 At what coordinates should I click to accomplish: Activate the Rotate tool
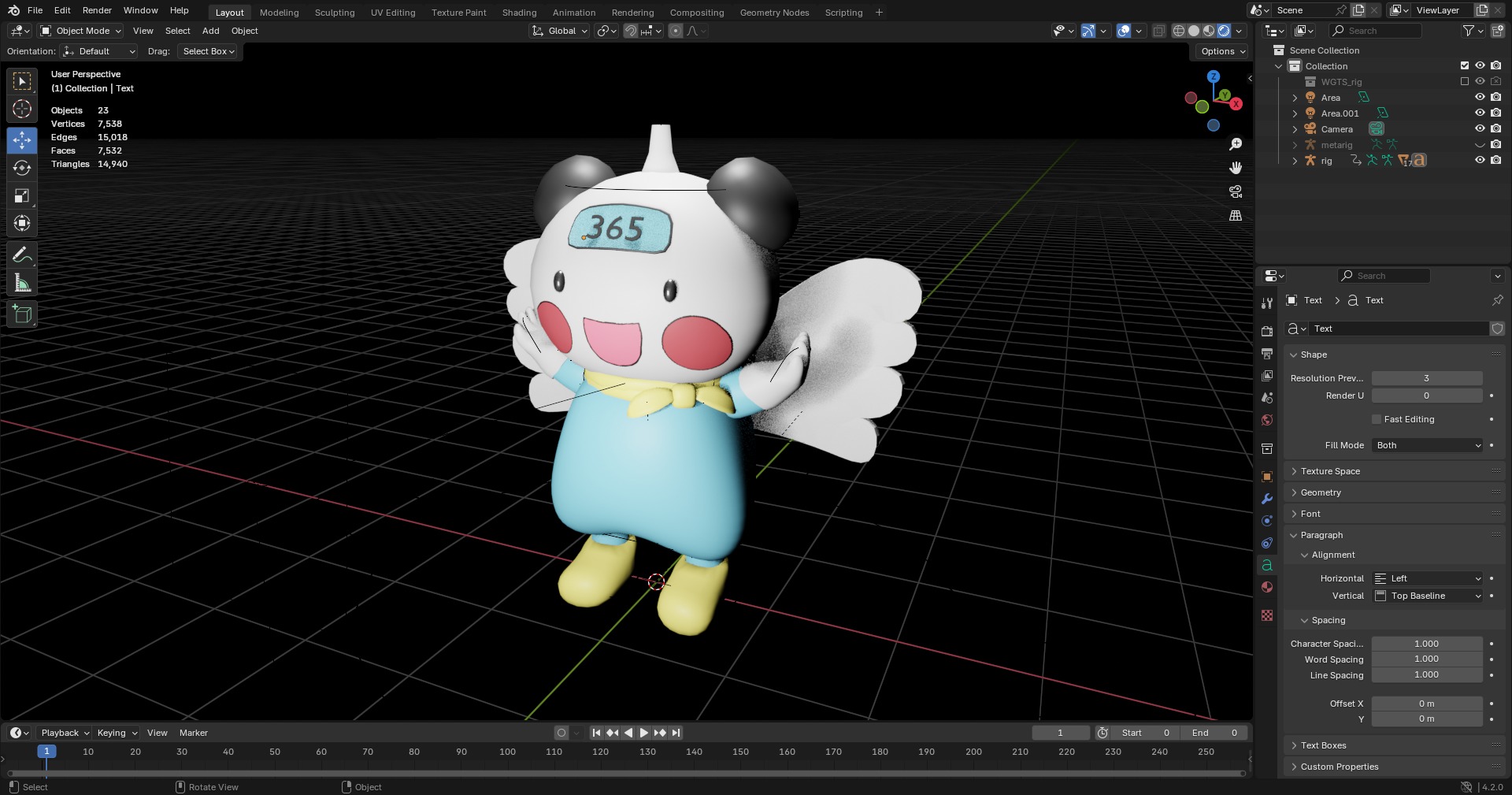coord(22,168)
